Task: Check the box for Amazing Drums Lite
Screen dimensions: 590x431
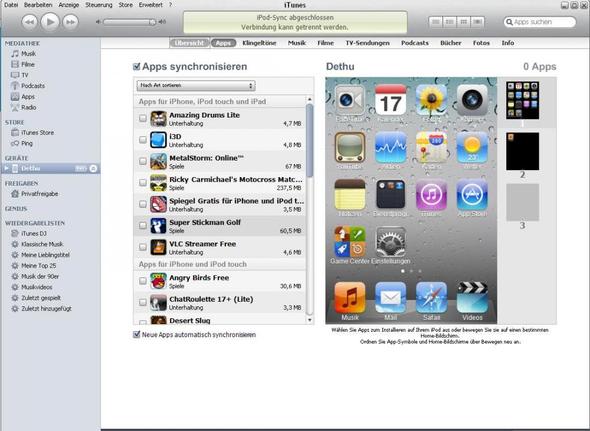Action: point(143,118)
